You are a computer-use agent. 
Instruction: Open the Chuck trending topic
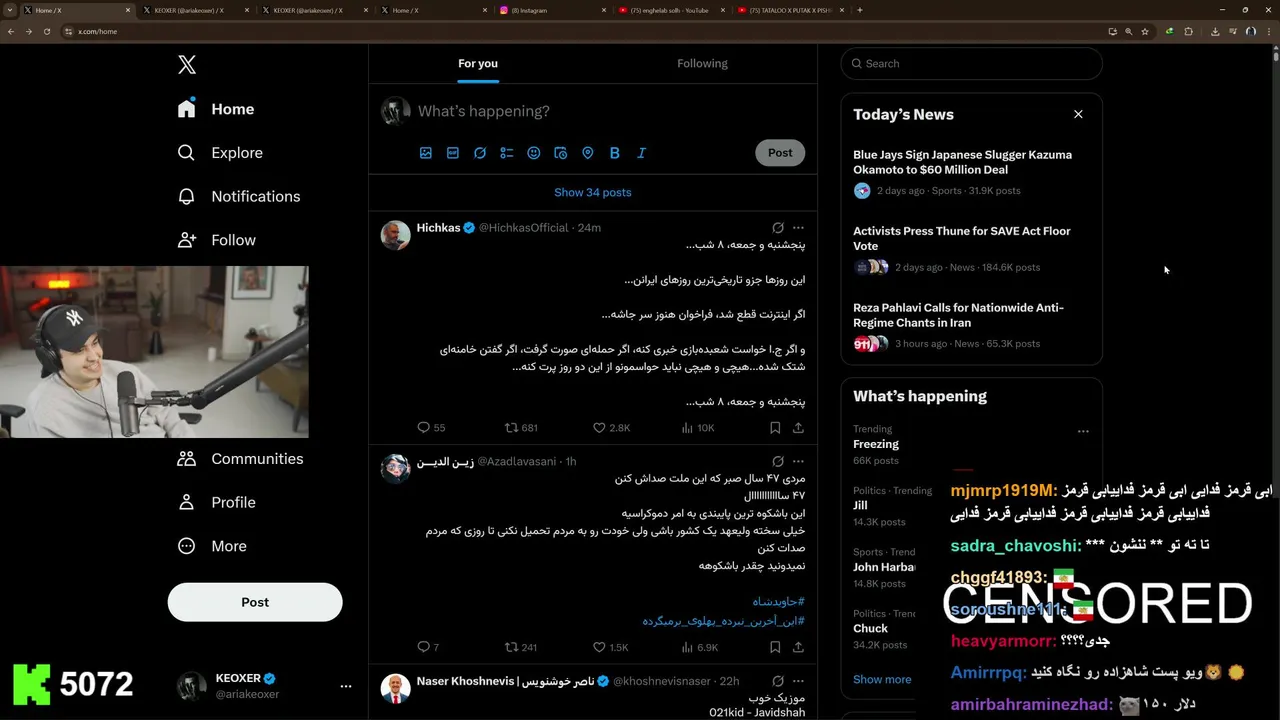point(870,628)
